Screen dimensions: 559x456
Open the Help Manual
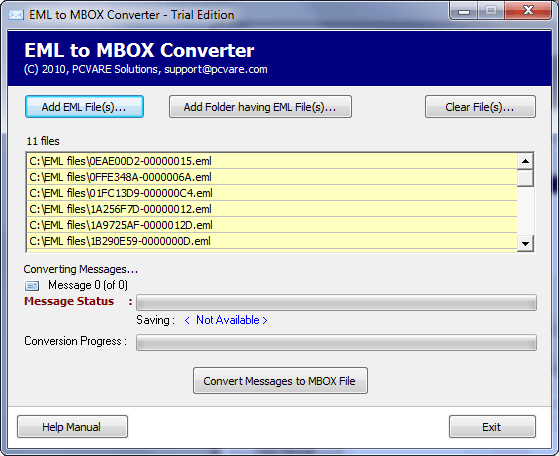(x=72, y=426)
